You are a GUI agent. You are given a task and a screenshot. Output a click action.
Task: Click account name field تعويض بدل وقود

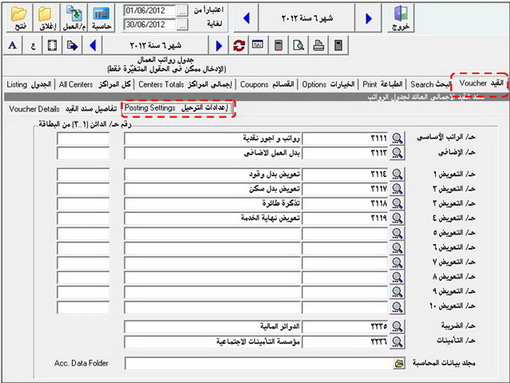click(x=213, y=174)
